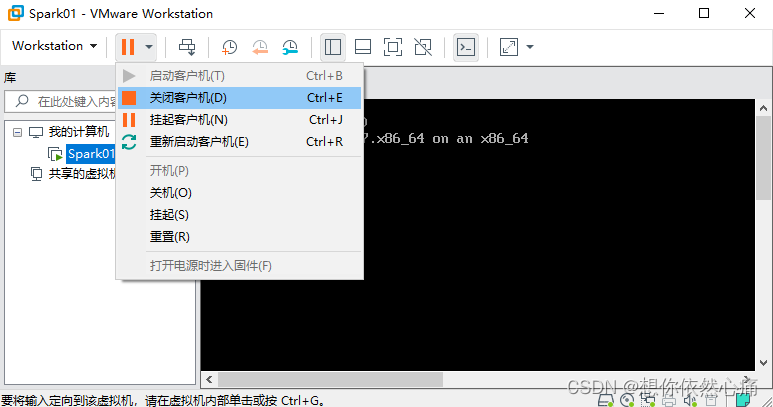
Task: Click the orange pause icon beside 挂起客户机
Action: 129,120
